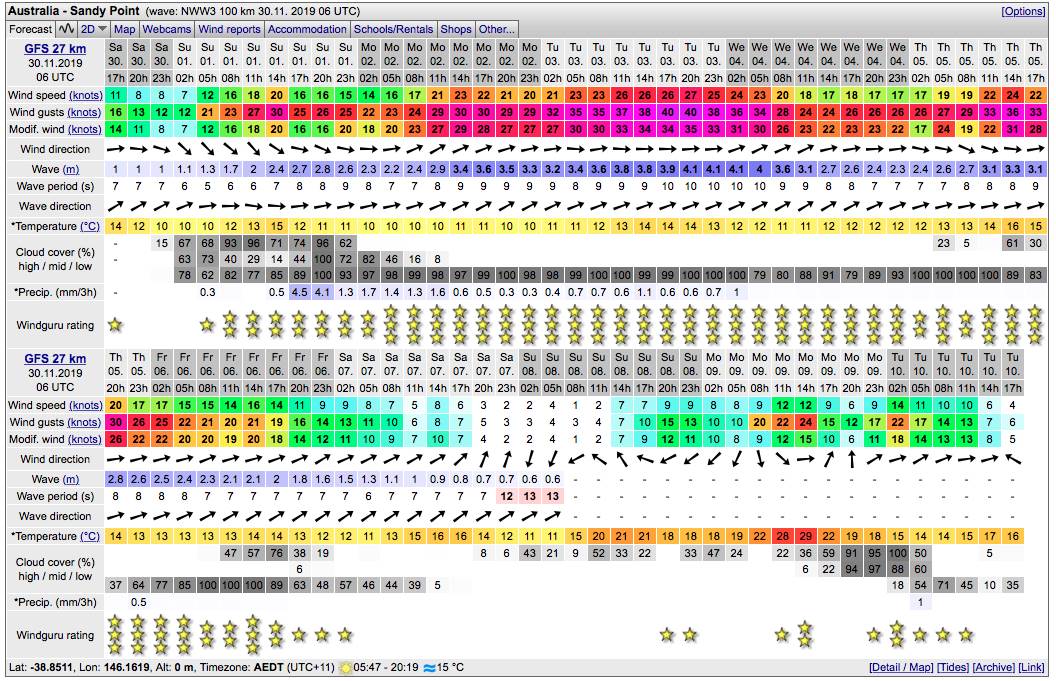This screenshot has width=1056, height=681.
Task: Open the Tides link
Action: point(952,667)
